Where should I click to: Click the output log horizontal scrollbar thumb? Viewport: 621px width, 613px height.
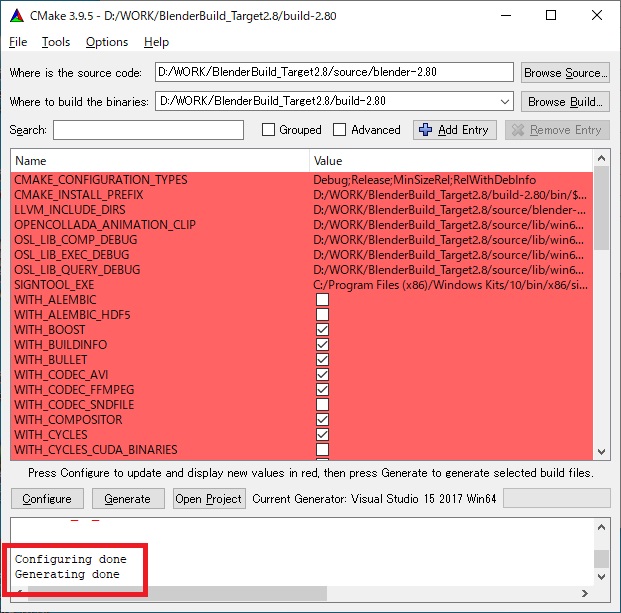(177, 593)
